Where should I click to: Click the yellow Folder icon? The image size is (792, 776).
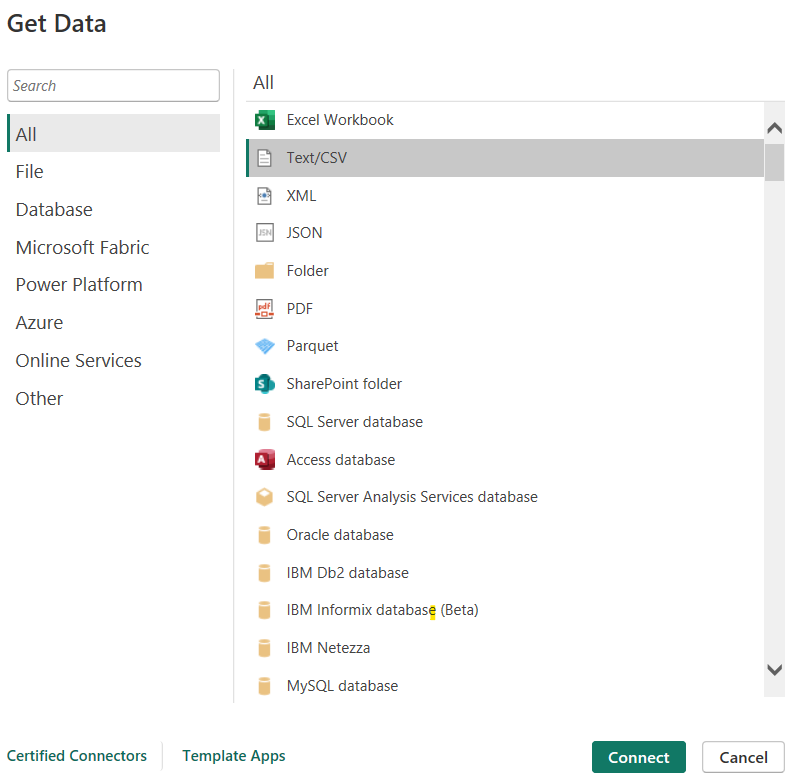coord(265,271)
